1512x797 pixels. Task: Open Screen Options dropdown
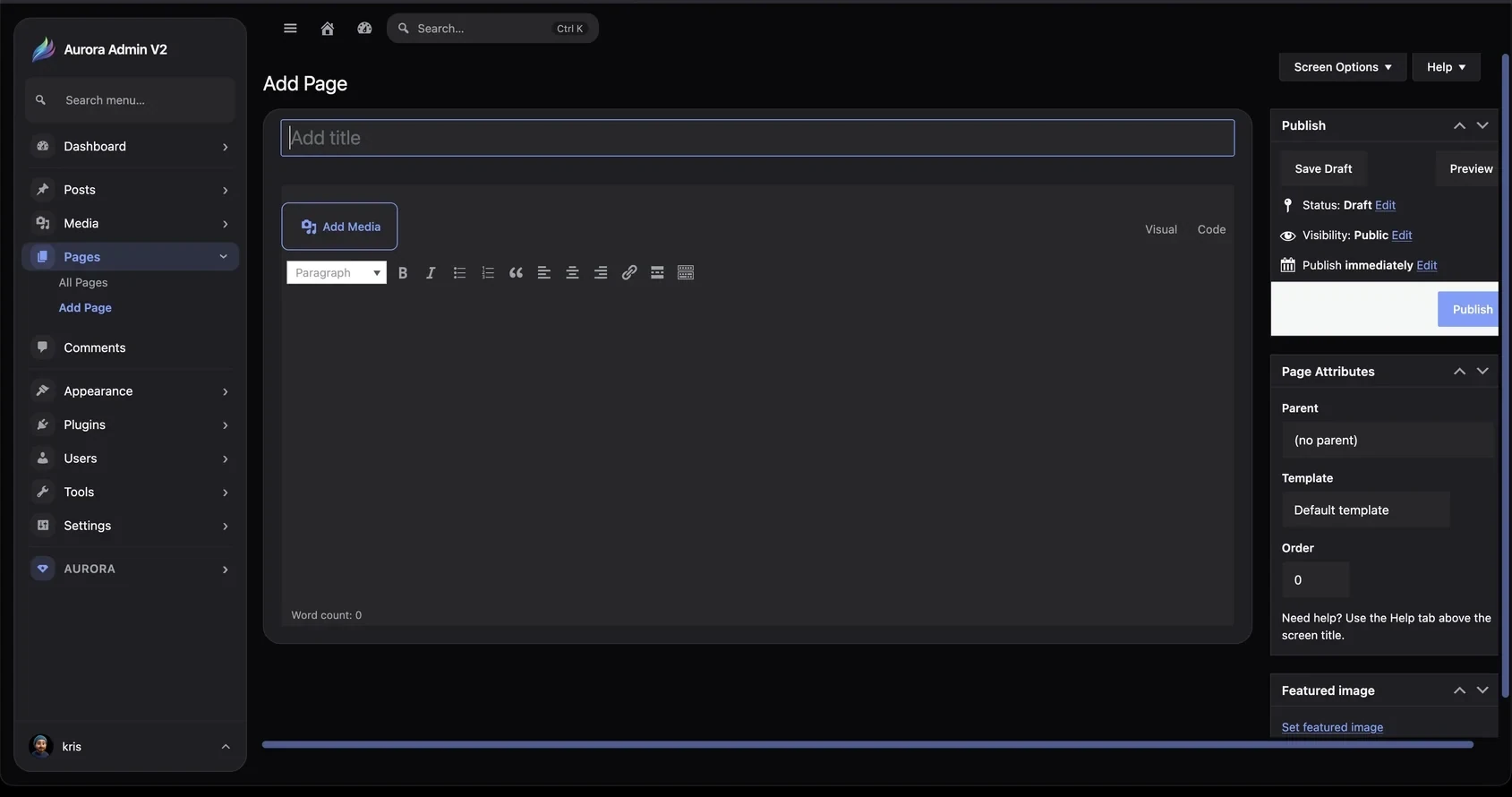click(x=1343, y=67)
